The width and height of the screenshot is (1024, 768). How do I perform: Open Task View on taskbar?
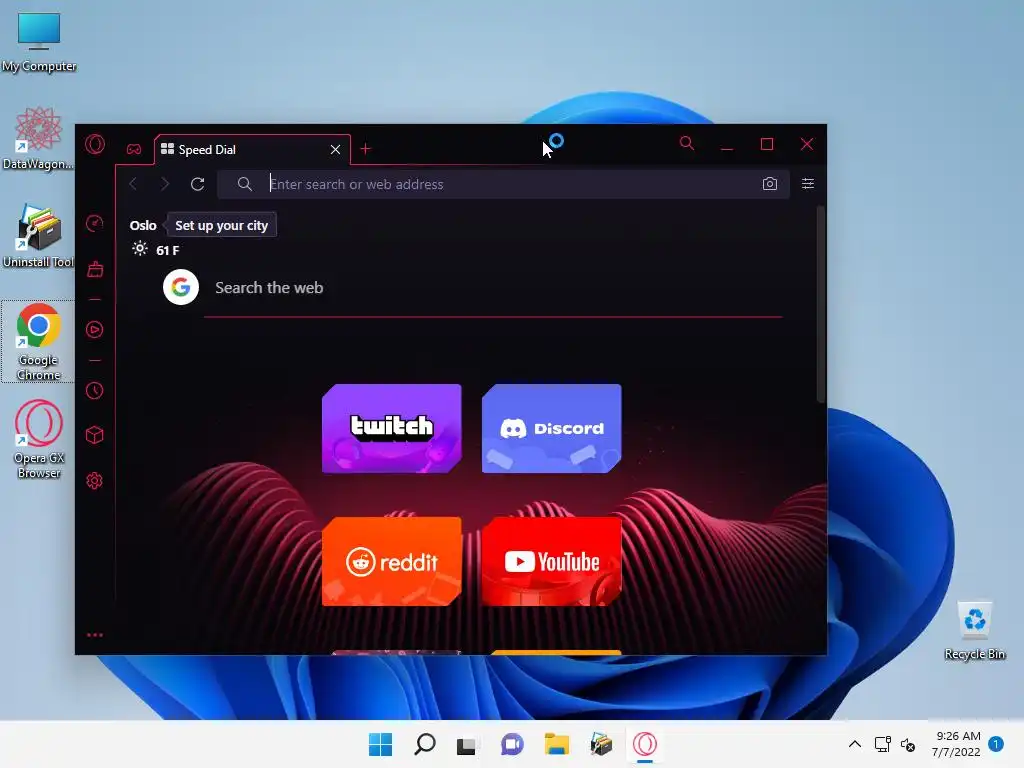point(466,745)
